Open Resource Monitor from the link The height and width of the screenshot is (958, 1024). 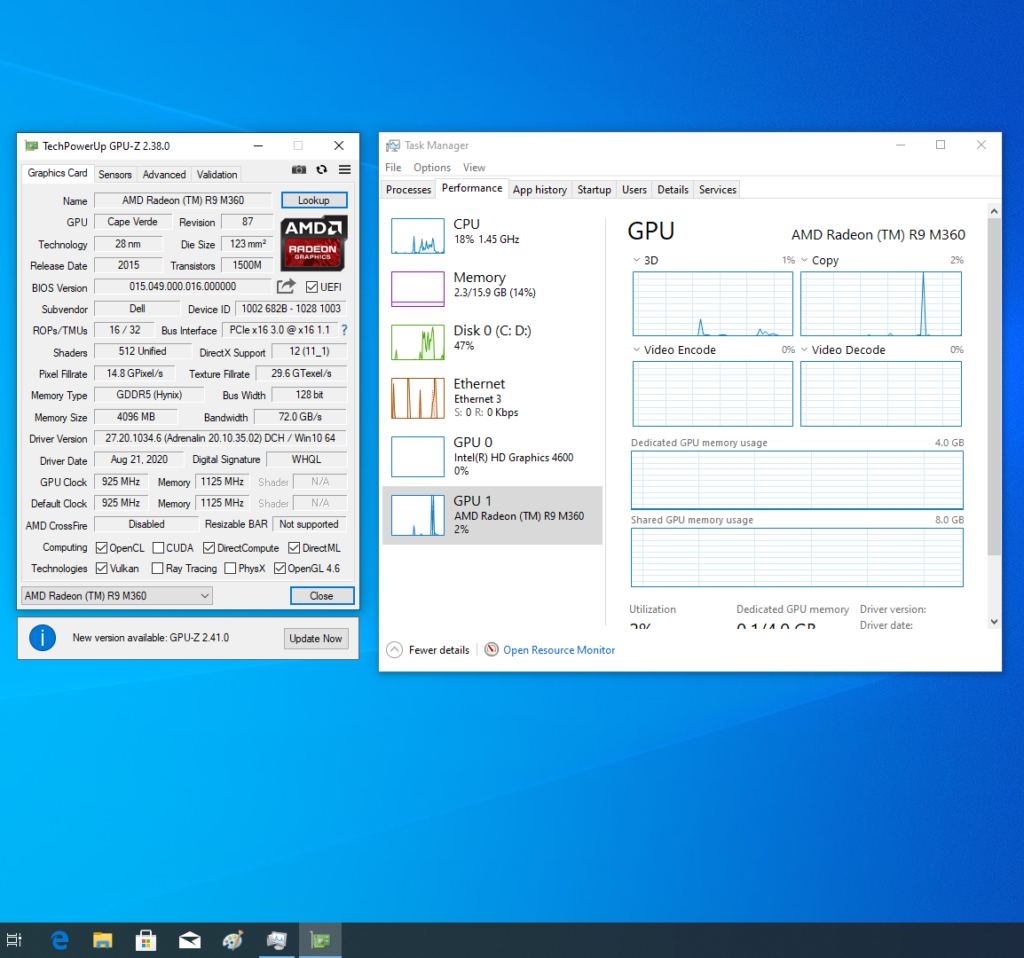tap(559, 649)
